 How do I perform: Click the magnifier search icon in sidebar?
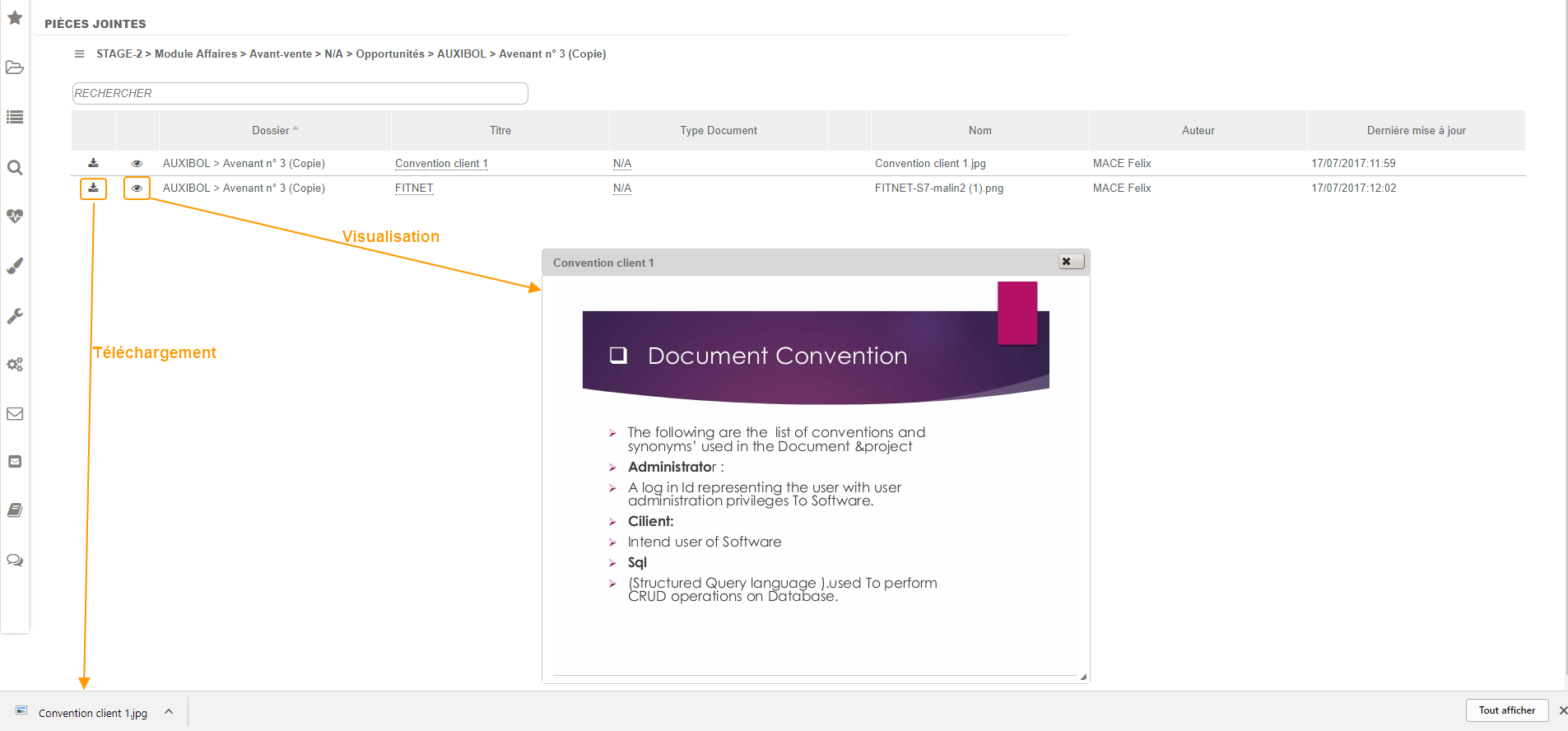[x=15, y=168]
